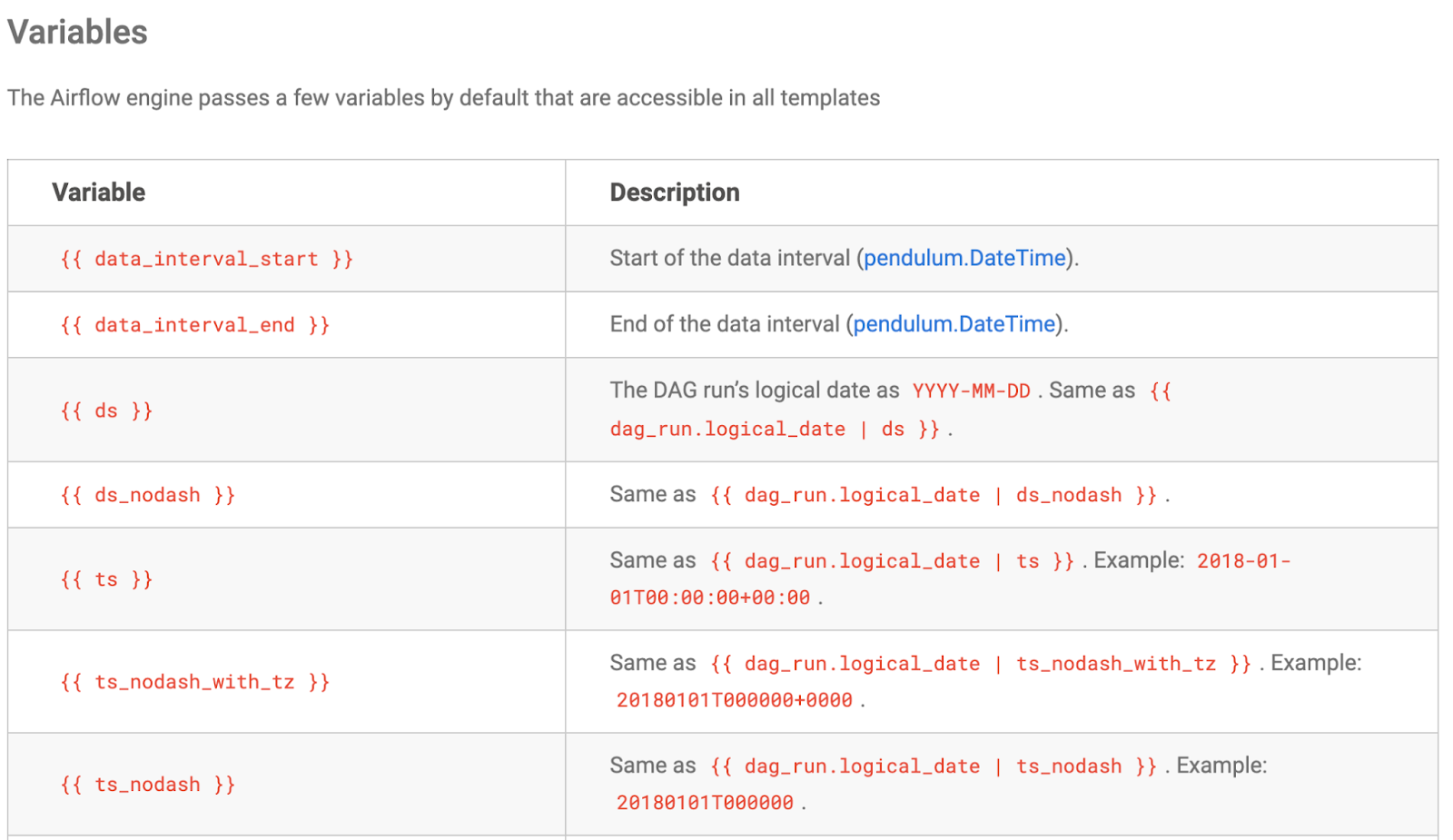This screenshot has width=1453, height=840.
Task: Click 'dag_run.logical_date | ts_nodash_with_tz' code snippet
Action: tap(980, 665)
